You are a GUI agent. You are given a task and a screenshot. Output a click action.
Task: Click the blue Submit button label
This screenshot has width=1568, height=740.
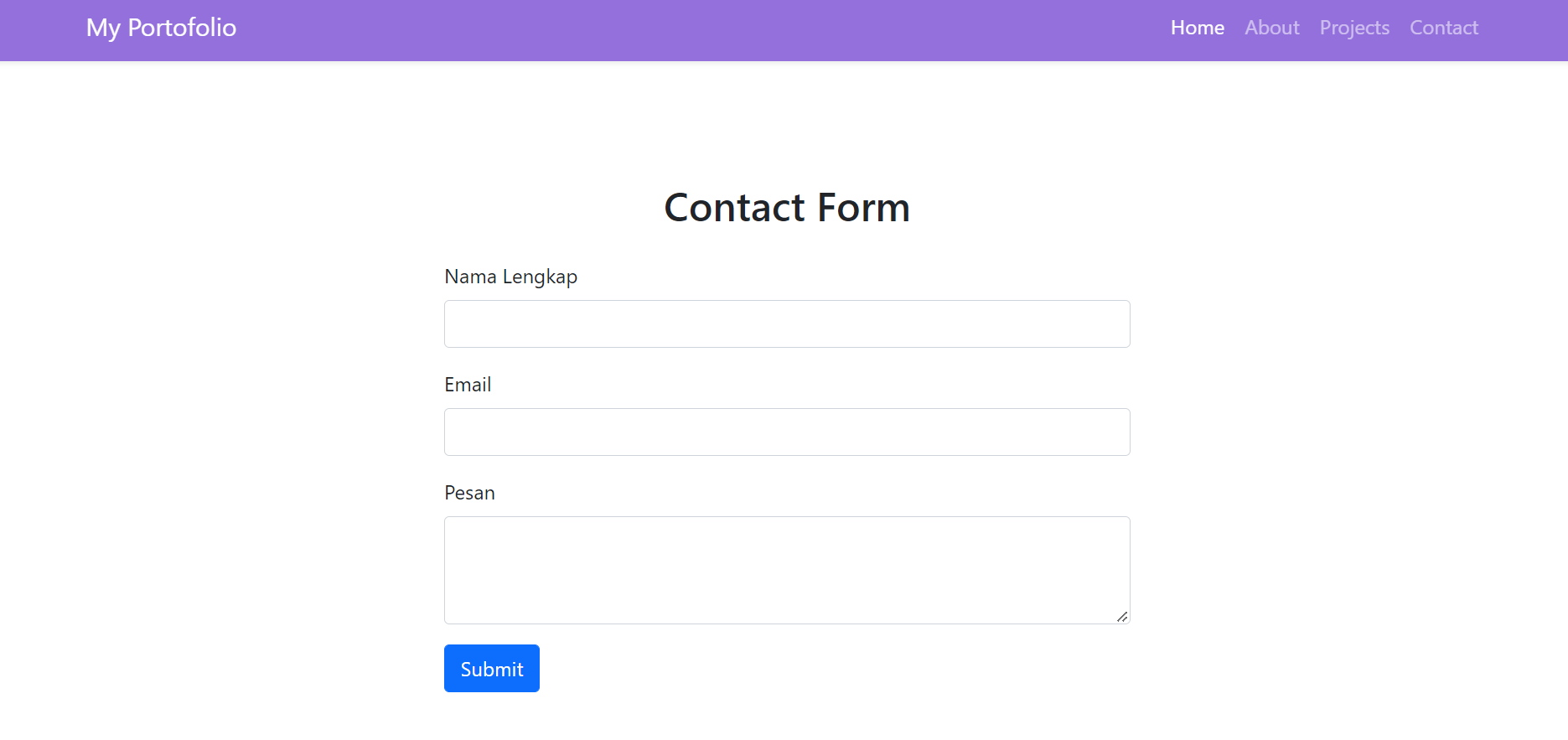(x=491, y=668)
